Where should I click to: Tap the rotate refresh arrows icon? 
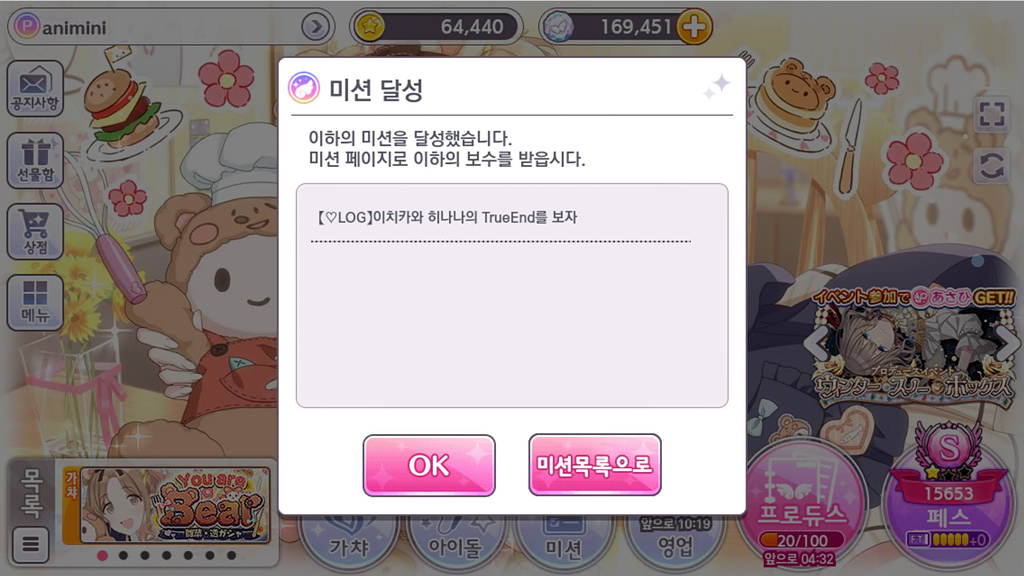click(x=992, y=165)
